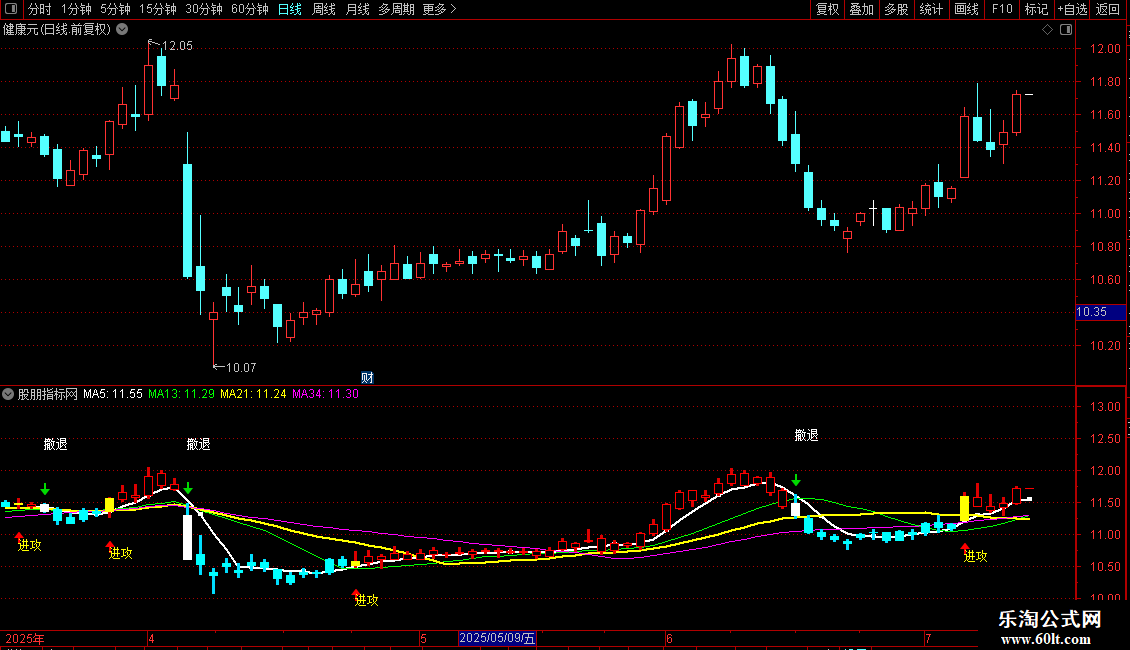
Task: Click the month 6 label on the time axis
Action: click(x=669, y=638)
